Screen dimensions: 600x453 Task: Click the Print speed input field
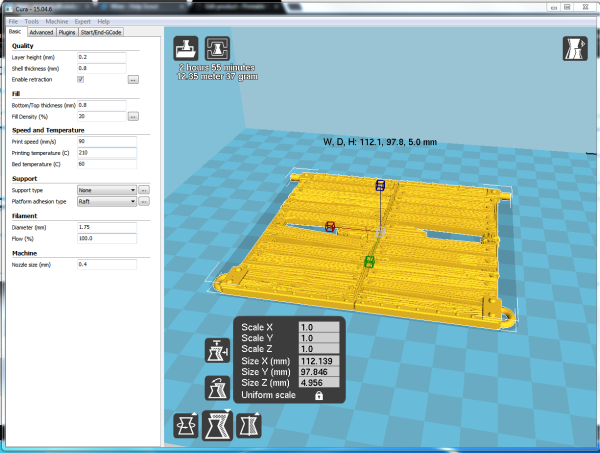(107, 142)
